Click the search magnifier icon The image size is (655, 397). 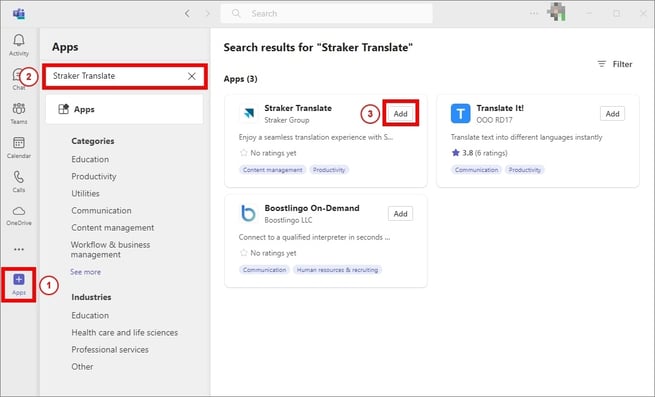pos(236,13)
